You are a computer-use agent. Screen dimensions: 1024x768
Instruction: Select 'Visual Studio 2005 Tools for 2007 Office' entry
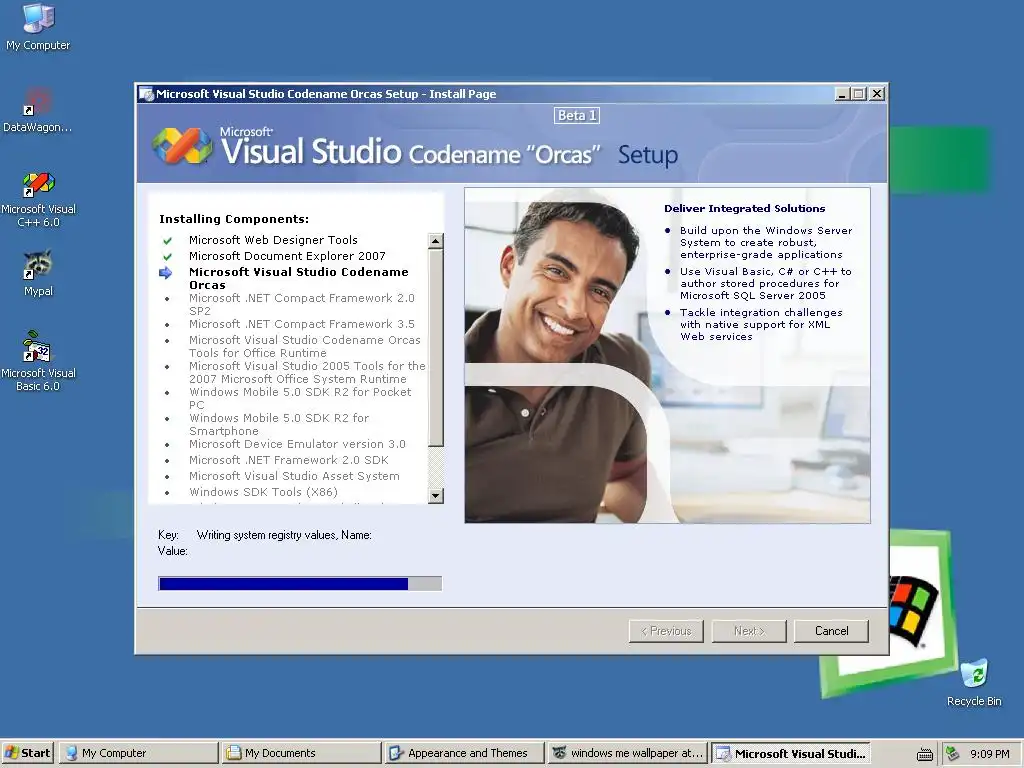coord(307,372)
